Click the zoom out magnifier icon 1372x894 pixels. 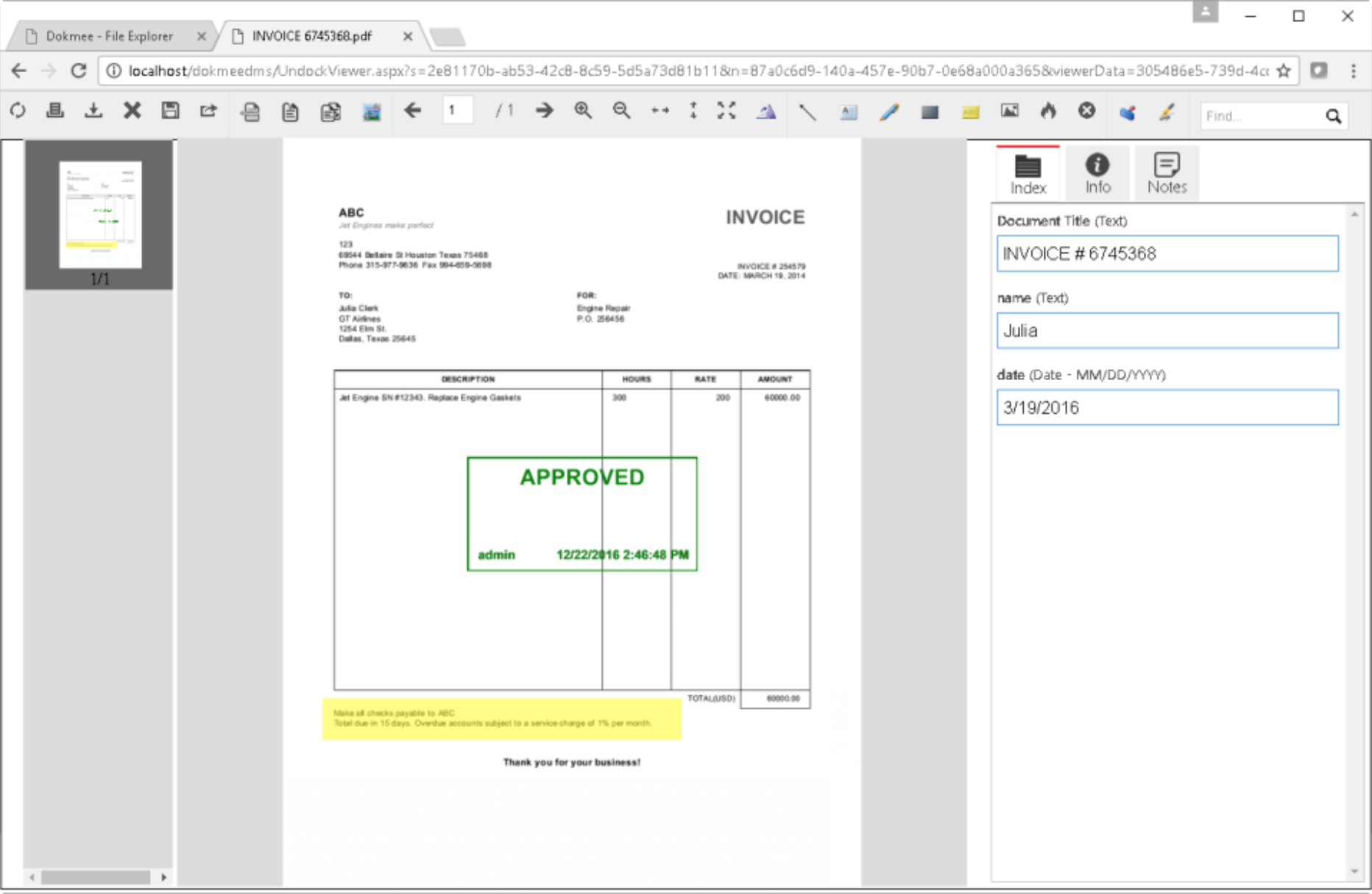621,111
